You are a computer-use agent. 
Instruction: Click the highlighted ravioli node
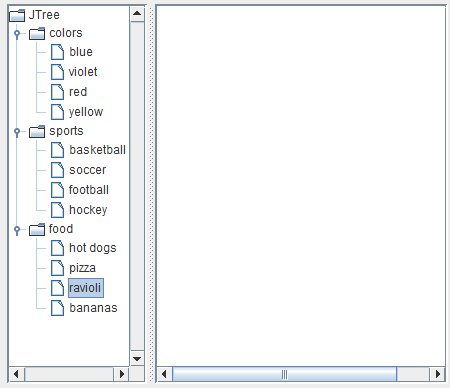coord(86,288)
